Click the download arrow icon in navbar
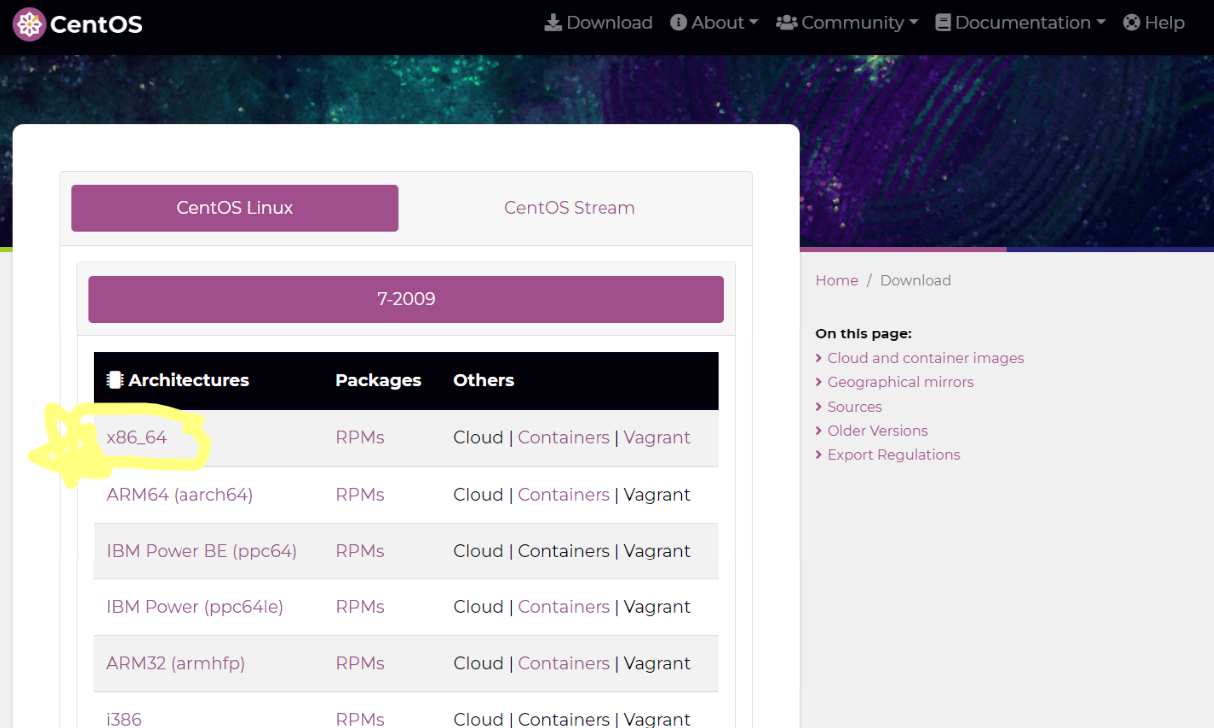 click(553, 22)
